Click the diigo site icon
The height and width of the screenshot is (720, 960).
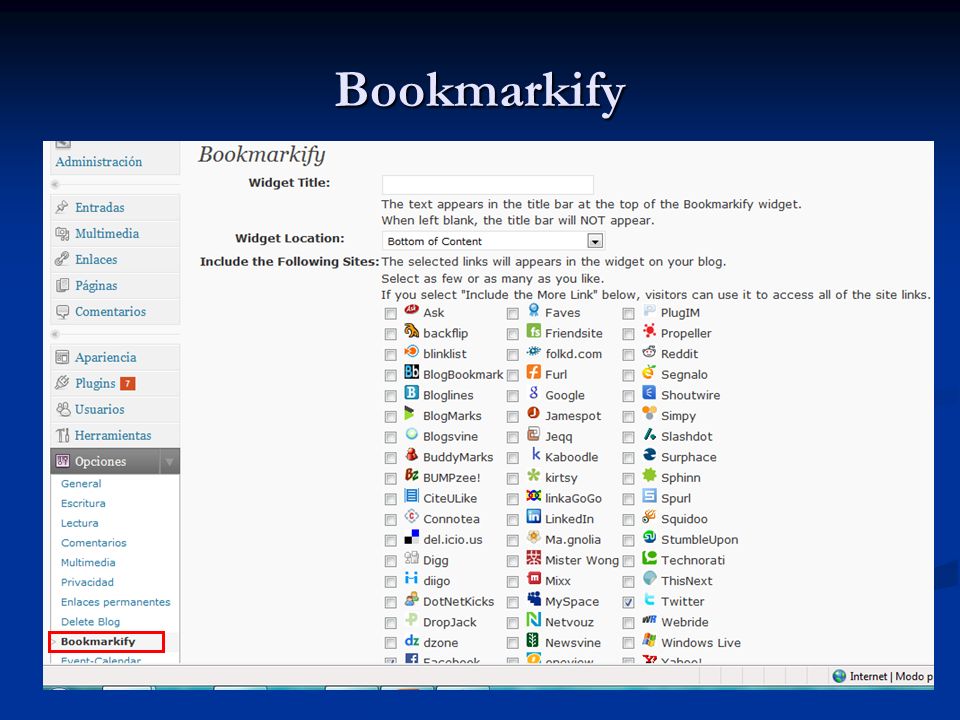pos(411,580)
